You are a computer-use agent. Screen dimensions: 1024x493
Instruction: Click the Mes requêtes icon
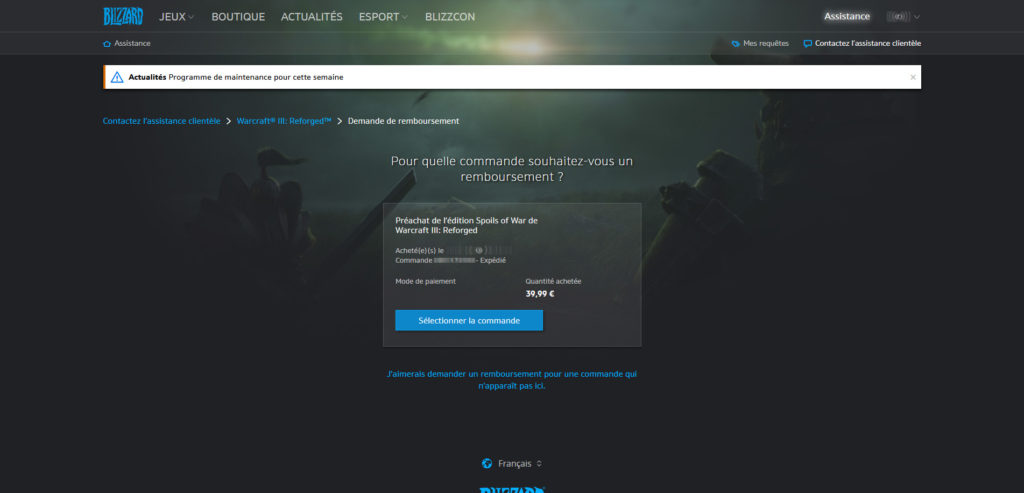click(736, 44)
